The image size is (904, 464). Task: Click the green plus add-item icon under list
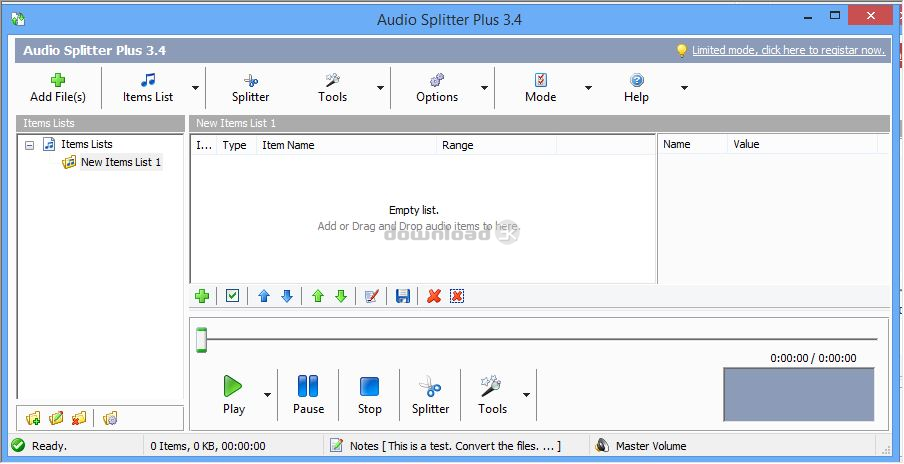pos(202,296)
